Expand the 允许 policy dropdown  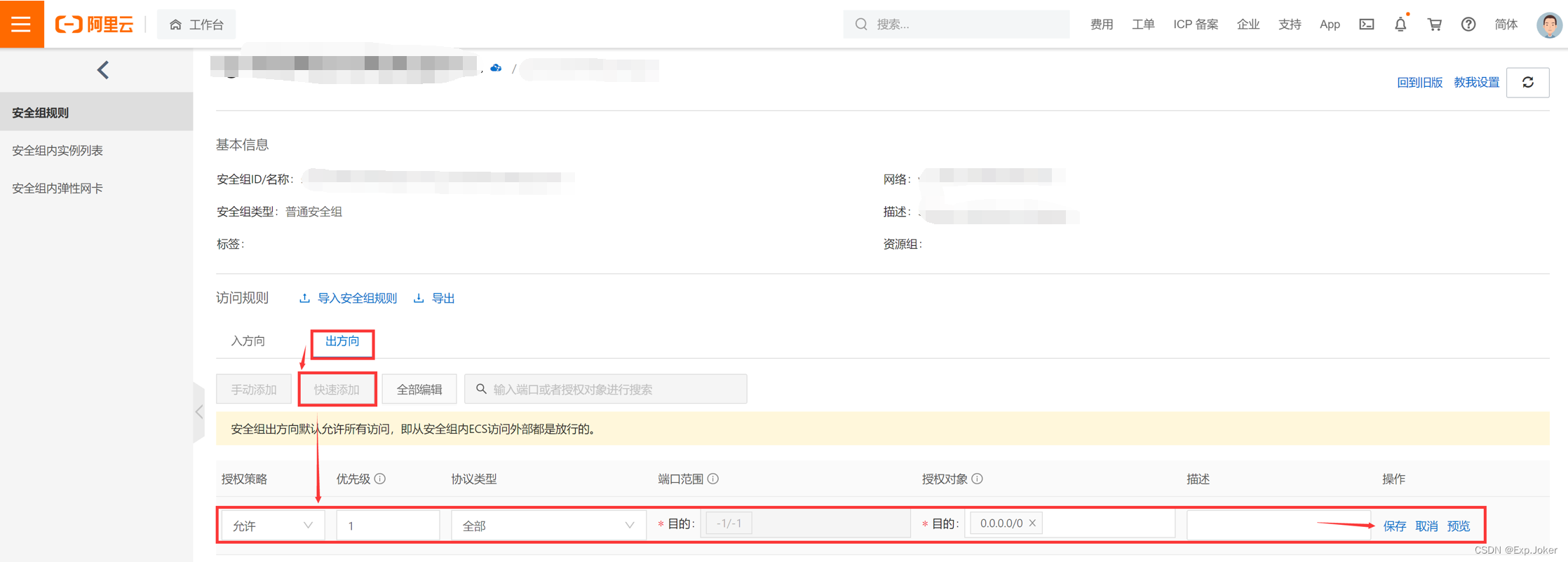pyautogui.click(x=272, y=526)
